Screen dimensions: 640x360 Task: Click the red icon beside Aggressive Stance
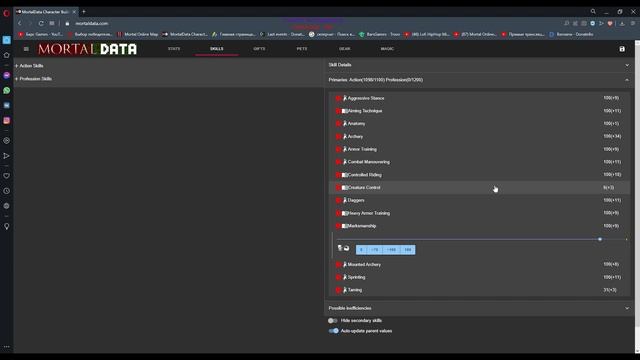point(338,98)
